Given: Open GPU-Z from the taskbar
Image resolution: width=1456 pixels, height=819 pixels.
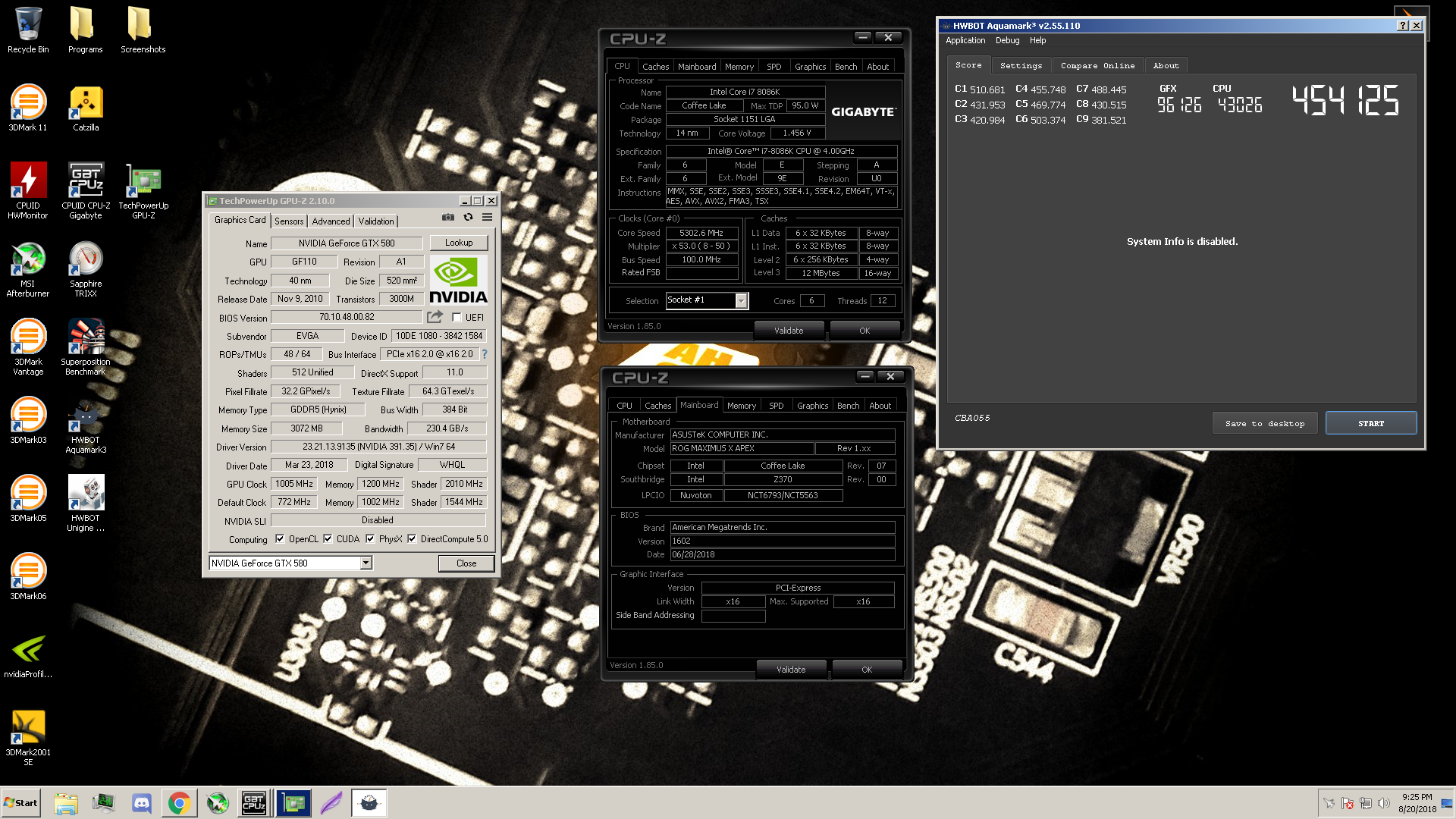Looking at the screenshot, I should point(293,803).
